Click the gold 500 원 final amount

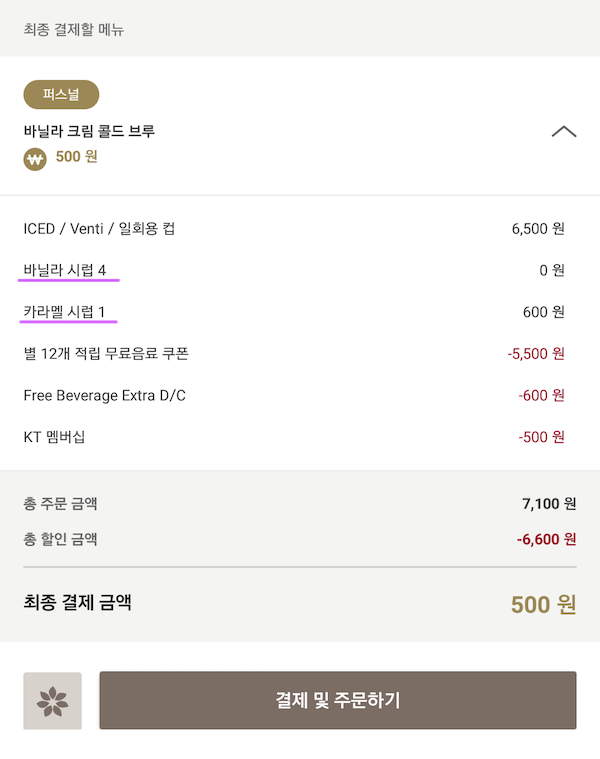pyautogui.click(x=543, y=605)
